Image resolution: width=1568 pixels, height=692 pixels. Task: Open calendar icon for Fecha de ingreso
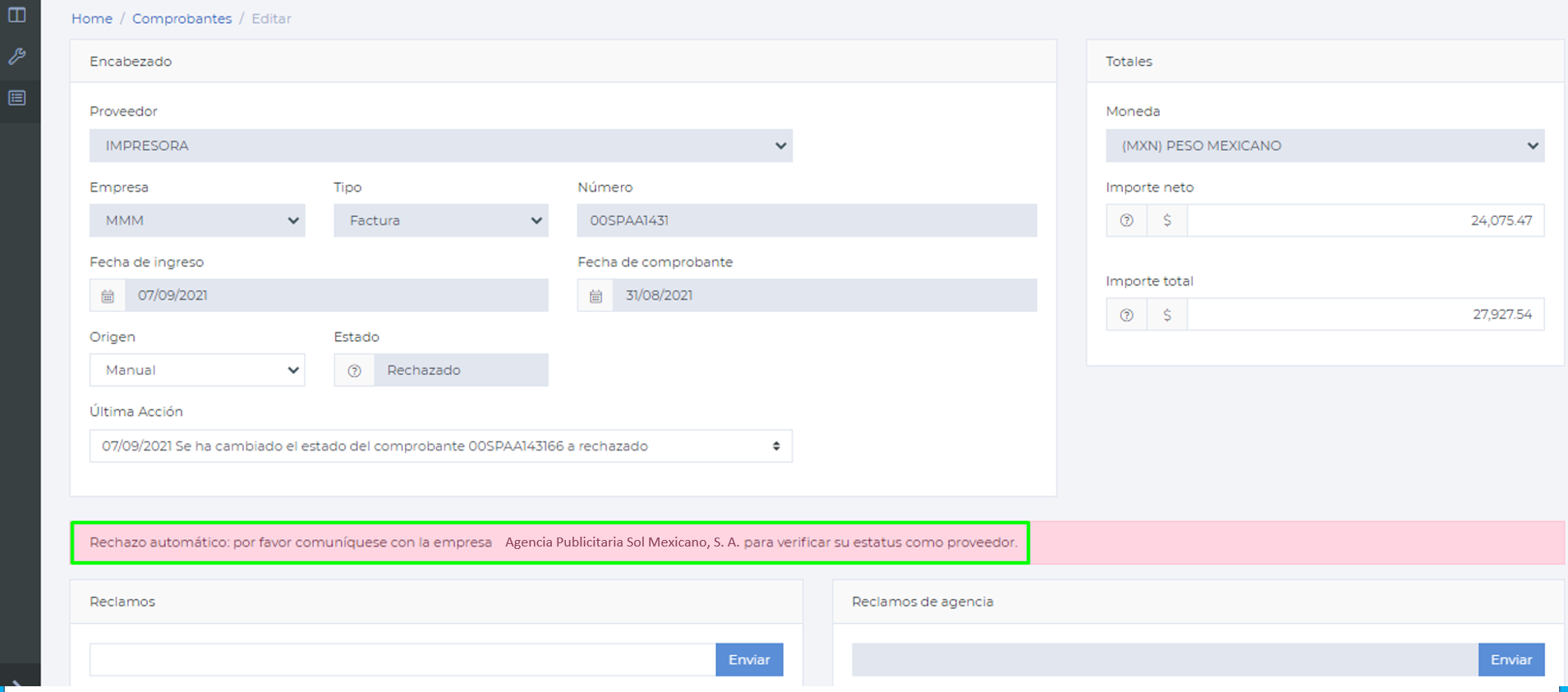(108, 296)
